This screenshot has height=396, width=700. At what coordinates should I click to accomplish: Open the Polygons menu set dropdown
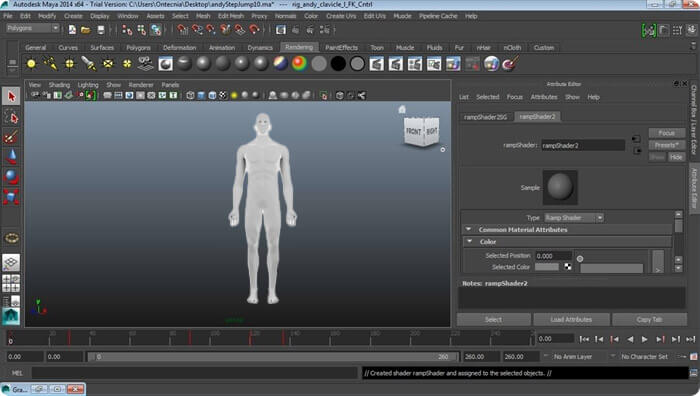[33, 28]
